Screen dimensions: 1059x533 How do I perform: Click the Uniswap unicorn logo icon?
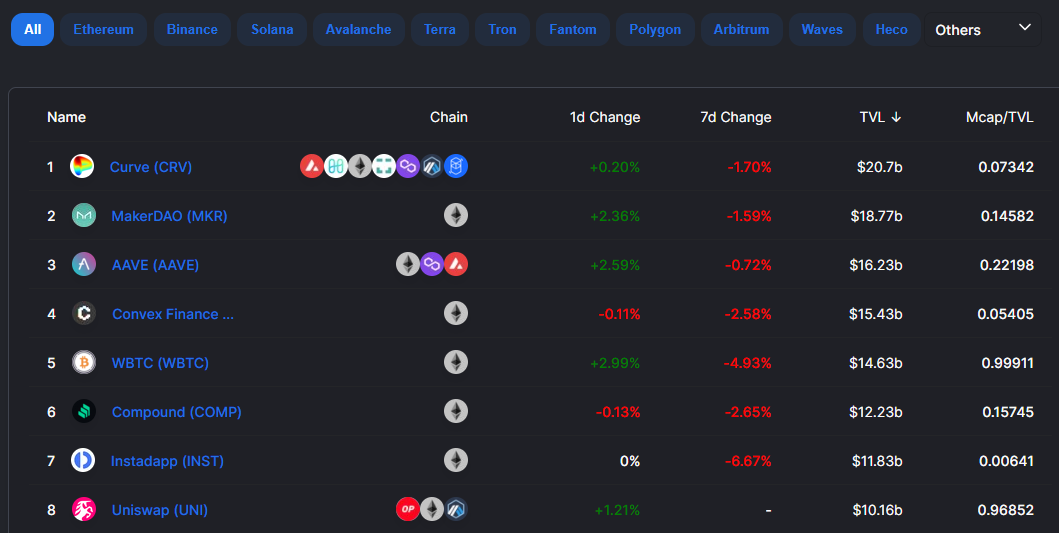tap(84, 509)
